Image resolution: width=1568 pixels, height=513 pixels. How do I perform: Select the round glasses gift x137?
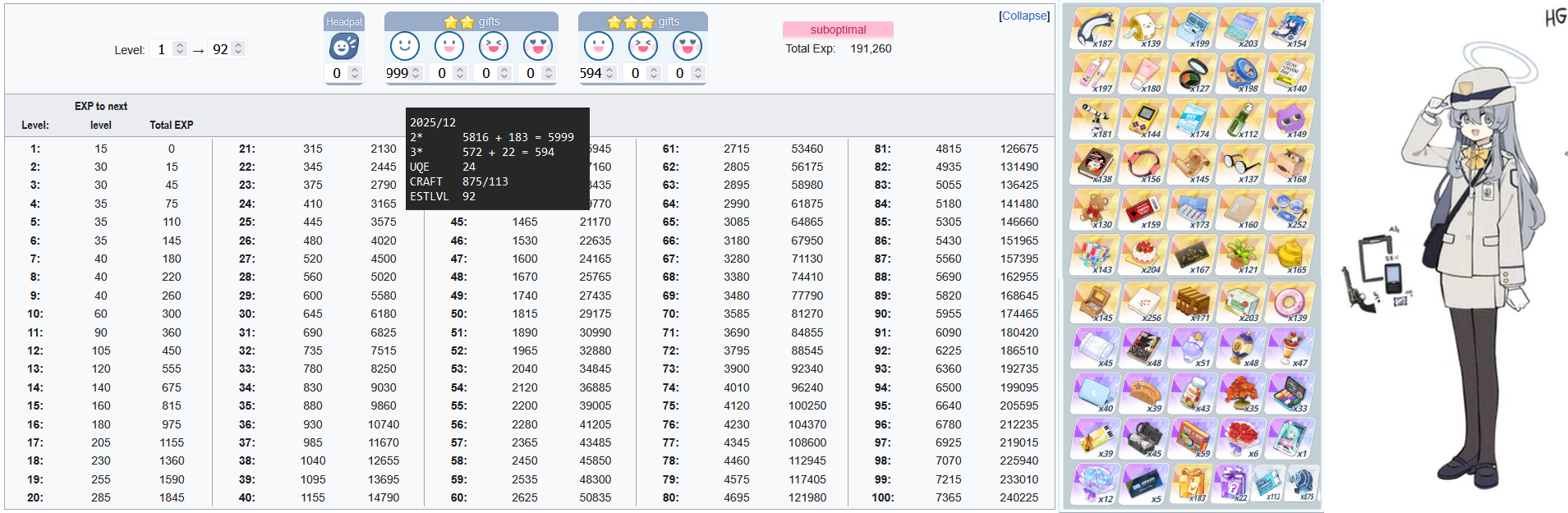(x=1241, y=165)
